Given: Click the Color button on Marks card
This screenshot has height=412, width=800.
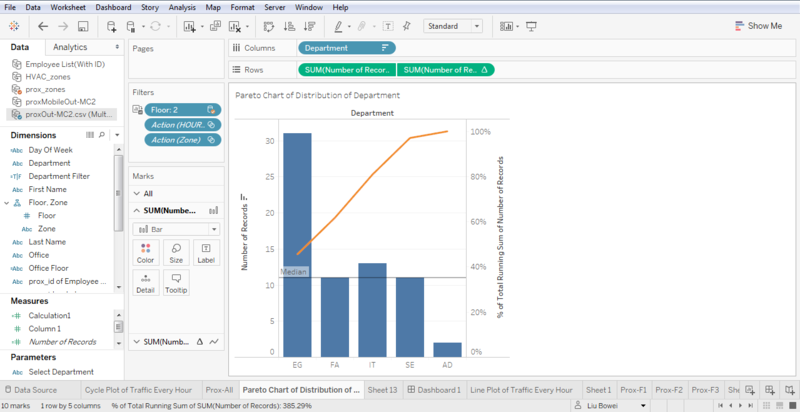Looking at the screenshot, I should click(145, 253).
